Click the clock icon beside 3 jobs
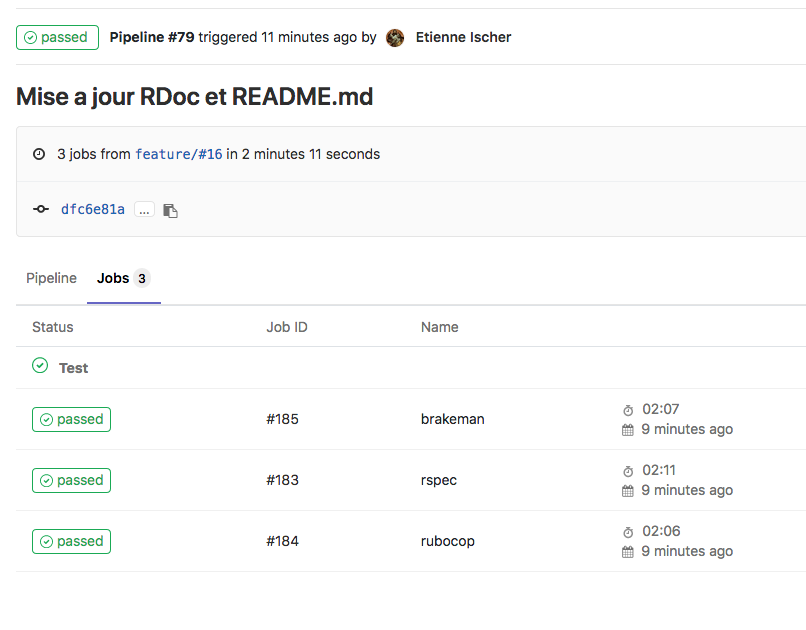Screen dimensions: 806x630 pos(39,155)
